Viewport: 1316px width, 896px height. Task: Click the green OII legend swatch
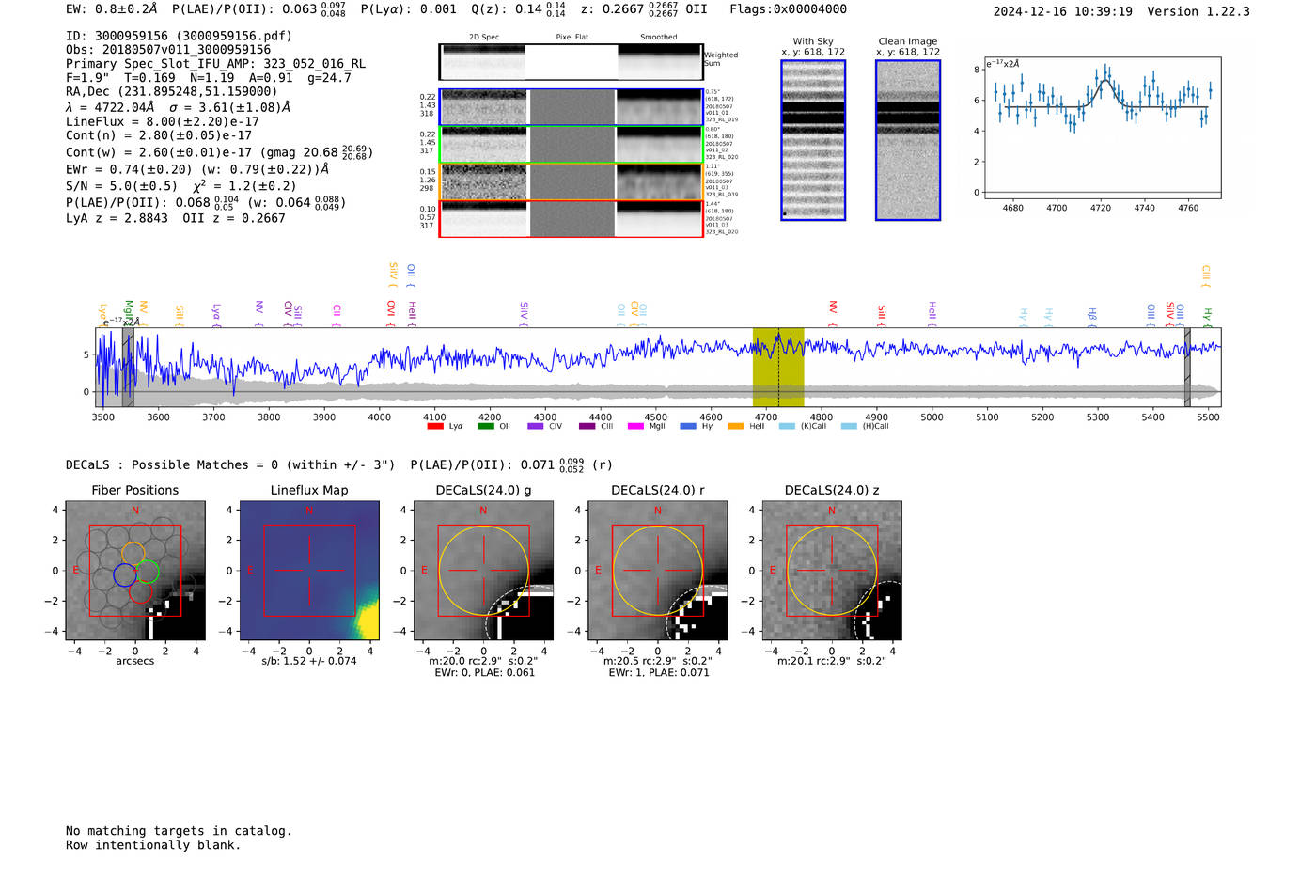pyautogui.click(x=486, y=426)
